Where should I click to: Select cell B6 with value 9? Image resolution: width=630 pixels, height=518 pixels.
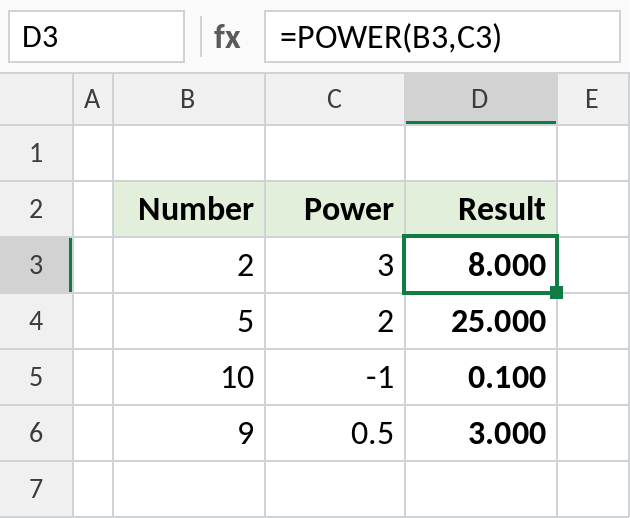click(189, 433)
